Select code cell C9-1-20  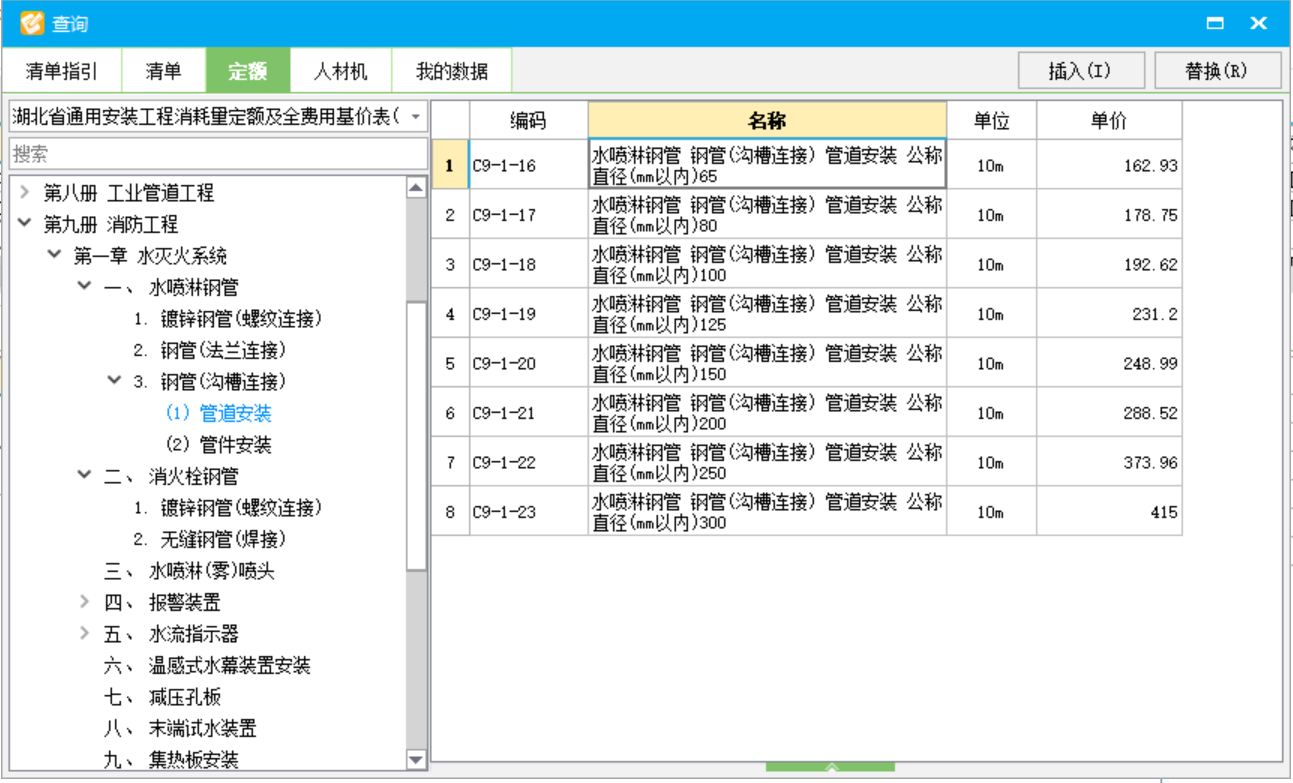pyautogui.click(x=529, y=363)
